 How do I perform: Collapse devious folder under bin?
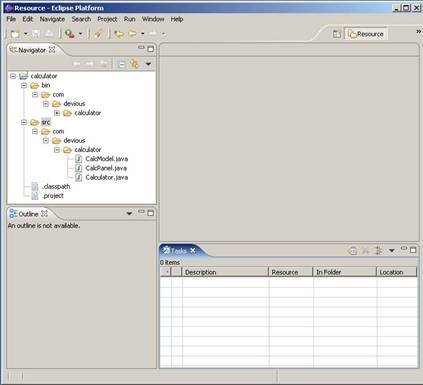(x=46, y=104)
